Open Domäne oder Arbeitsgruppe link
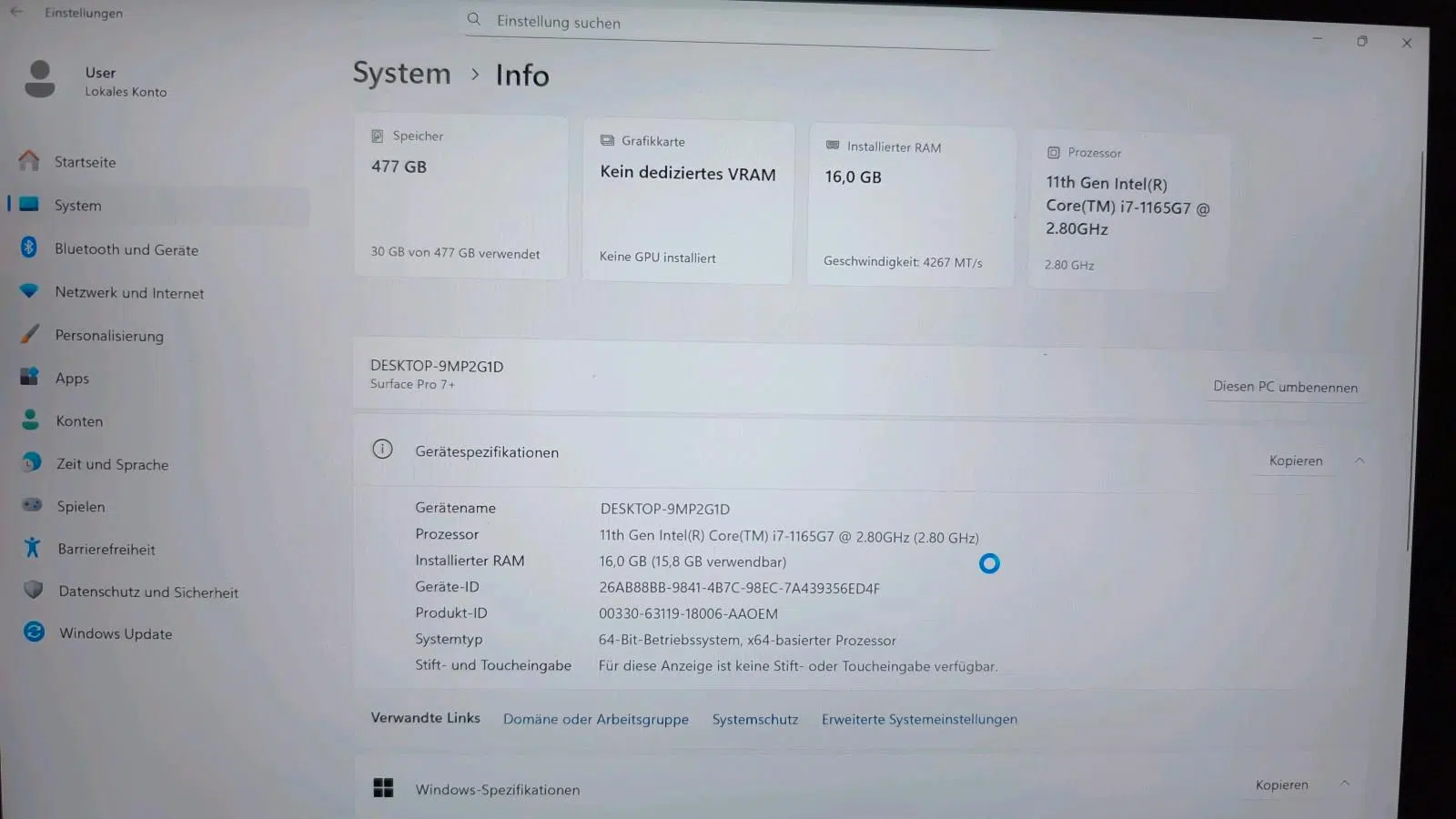 pos(596,719)
